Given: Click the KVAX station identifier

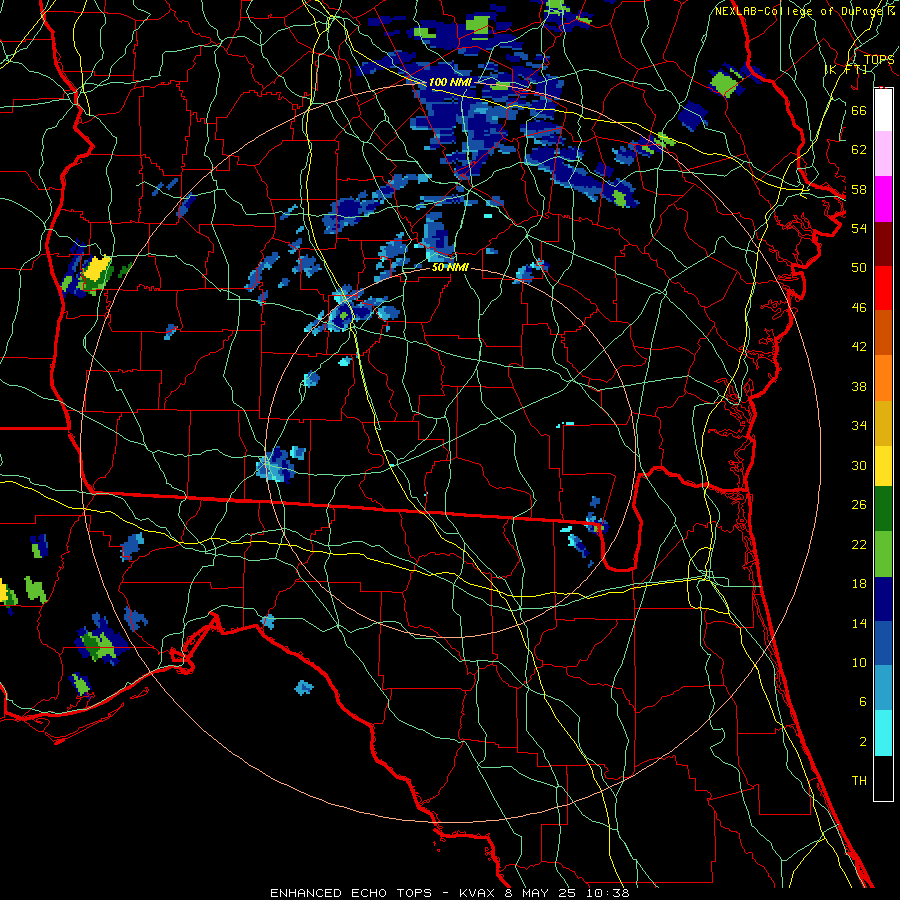Looking at the screenshot, I should [479, 893].
